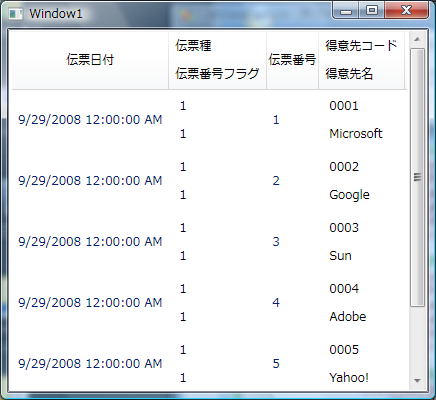This screenshot has height=400, width=436.
Task: Click customer code 0005
Action: coord(344,350)
